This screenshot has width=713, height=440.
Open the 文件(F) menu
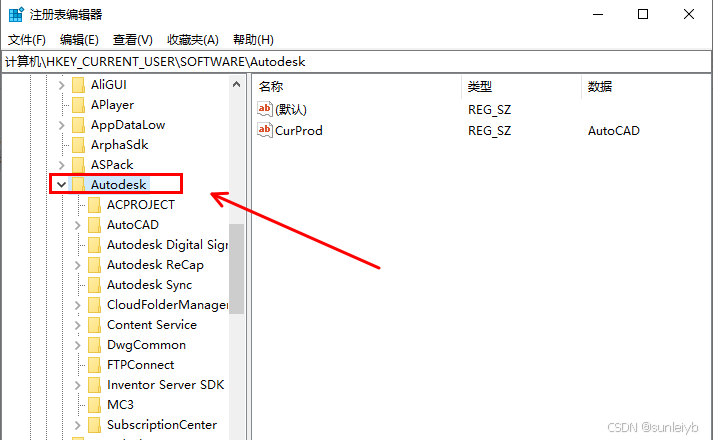(27, 40)
